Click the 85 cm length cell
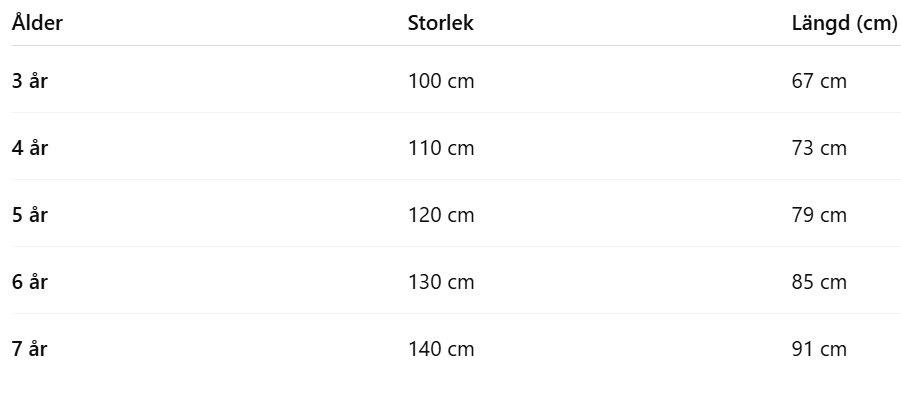 [818, 282]
